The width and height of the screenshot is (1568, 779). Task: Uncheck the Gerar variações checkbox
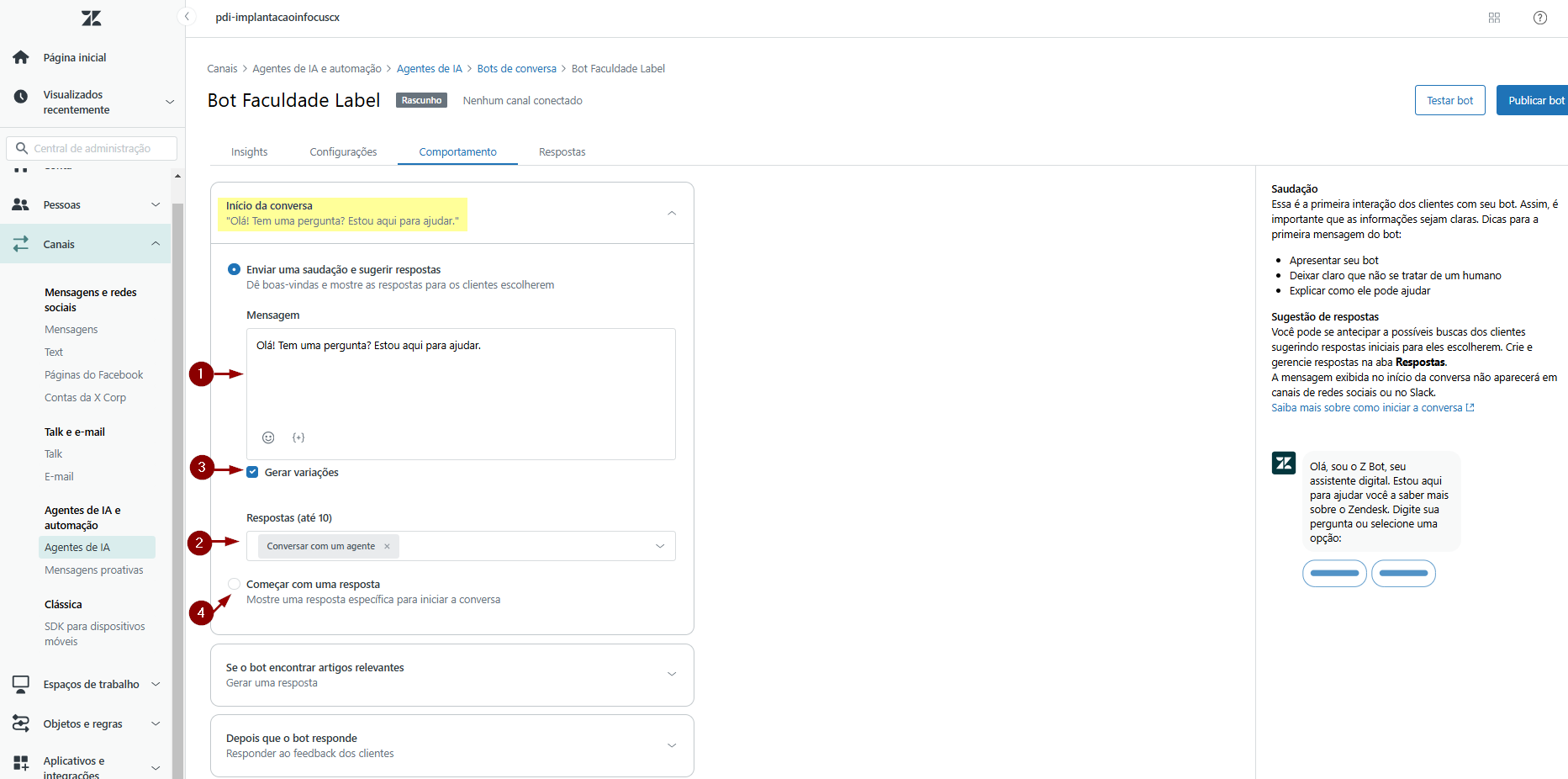(252, 472)
